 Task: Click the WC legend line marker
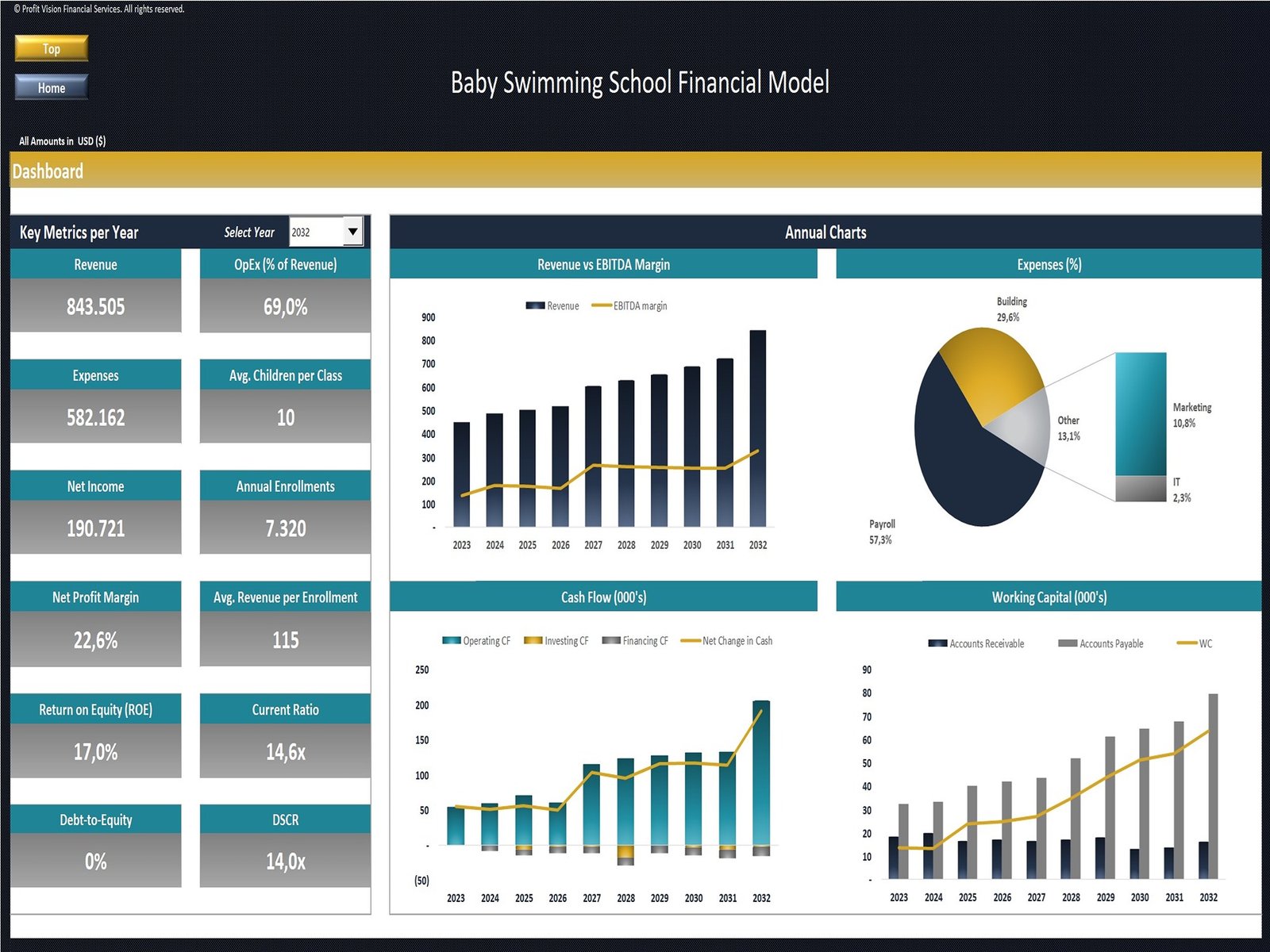(1187, 643)
